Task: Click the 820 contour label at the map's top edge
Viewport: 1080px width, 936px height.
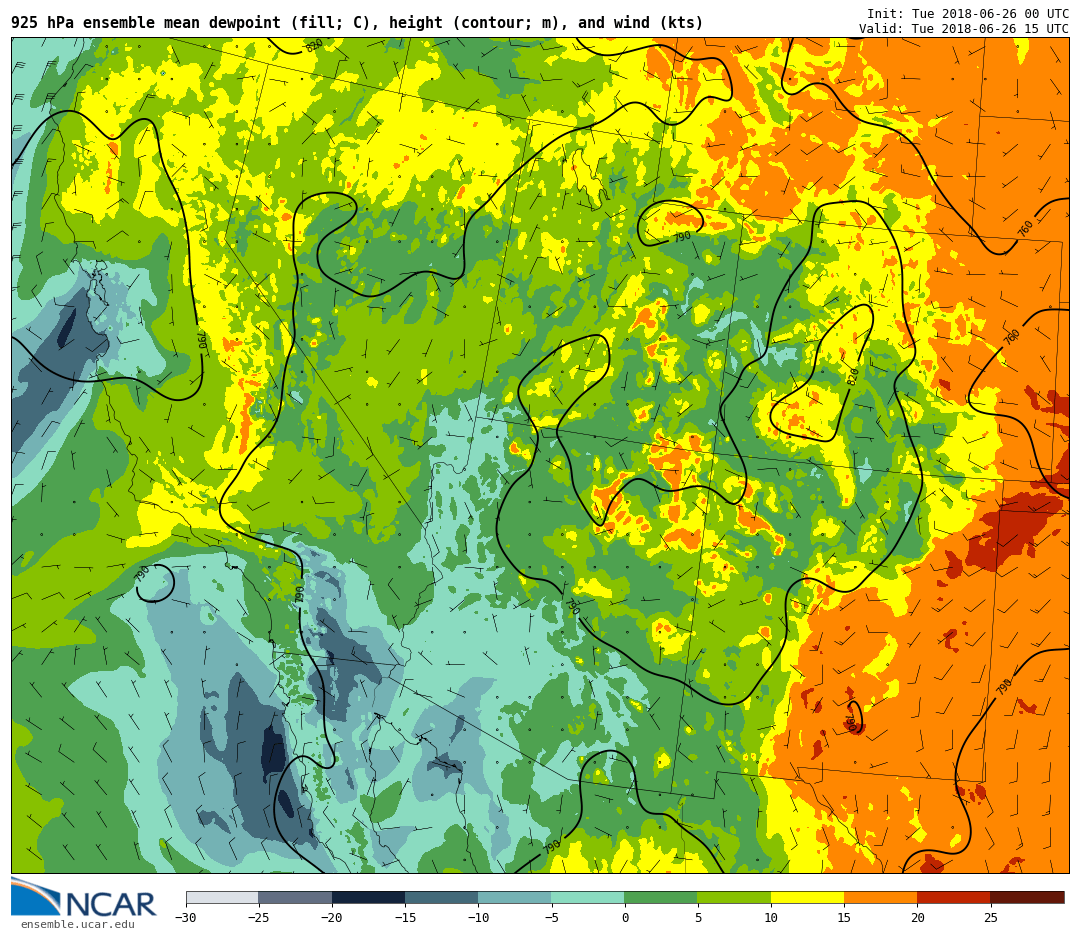Action: [x=314, y=45]
